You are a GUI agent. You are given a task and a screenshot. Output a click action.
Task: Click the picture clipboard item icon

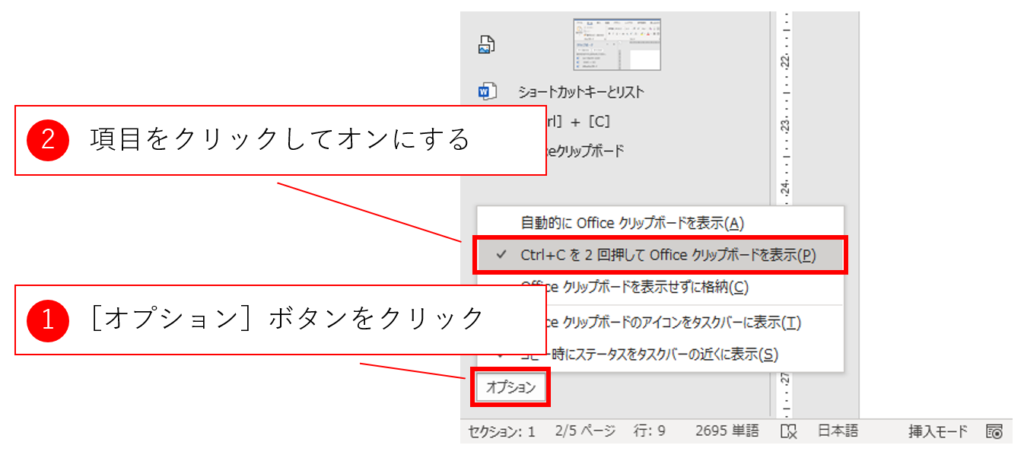pos(487,45)
